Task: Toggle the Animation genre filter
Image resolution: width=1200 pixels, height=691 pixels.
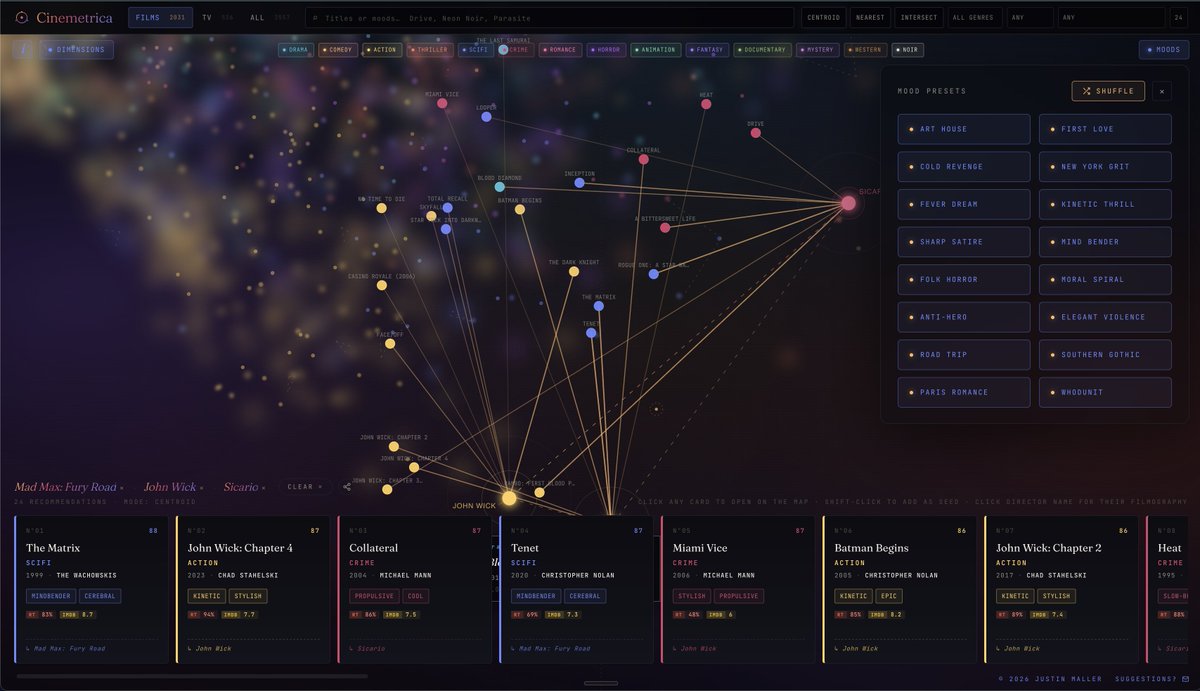Action: (x=656, y=49)
